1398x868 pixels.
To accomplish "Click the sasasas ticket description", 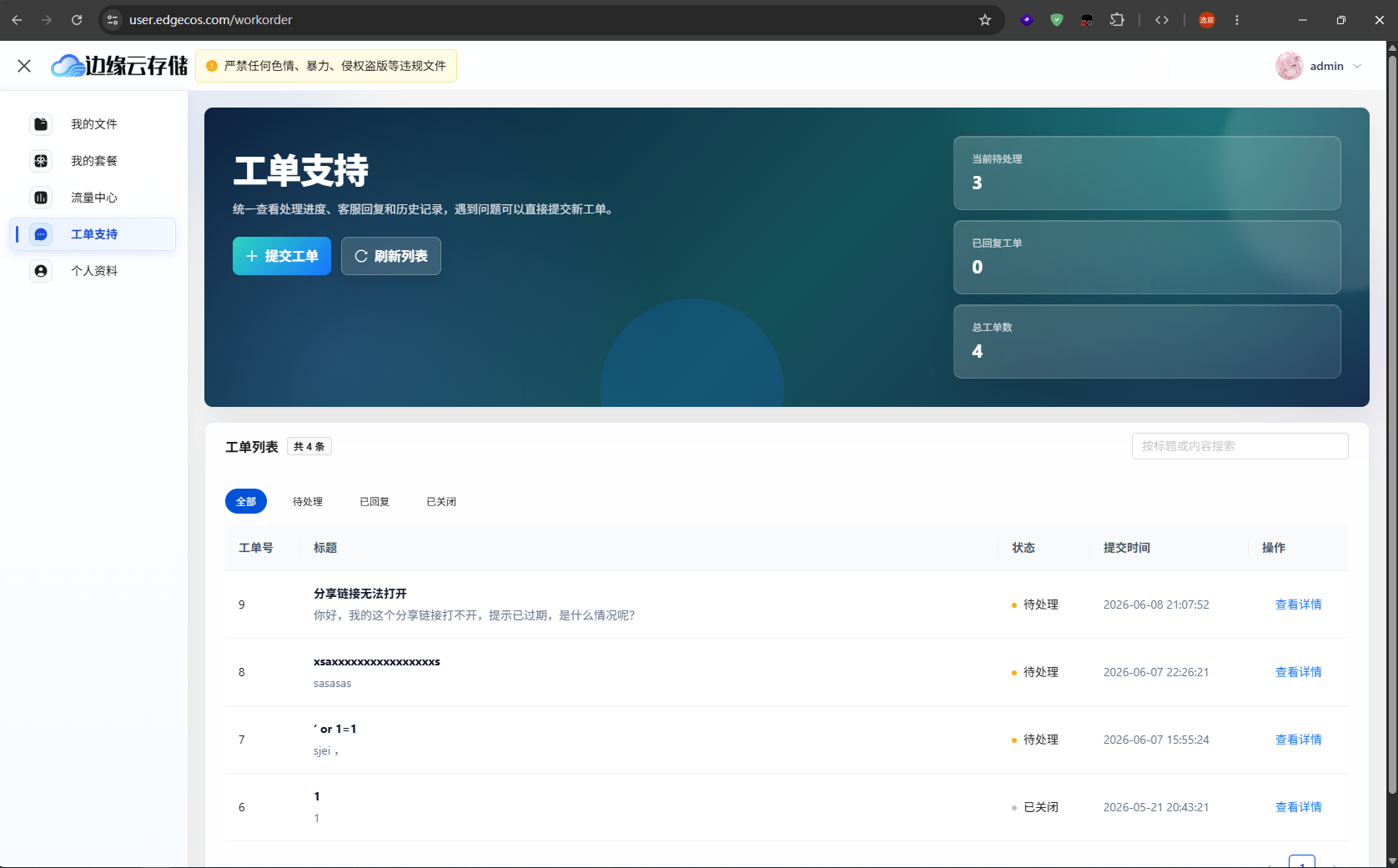I will pos(333,684).
